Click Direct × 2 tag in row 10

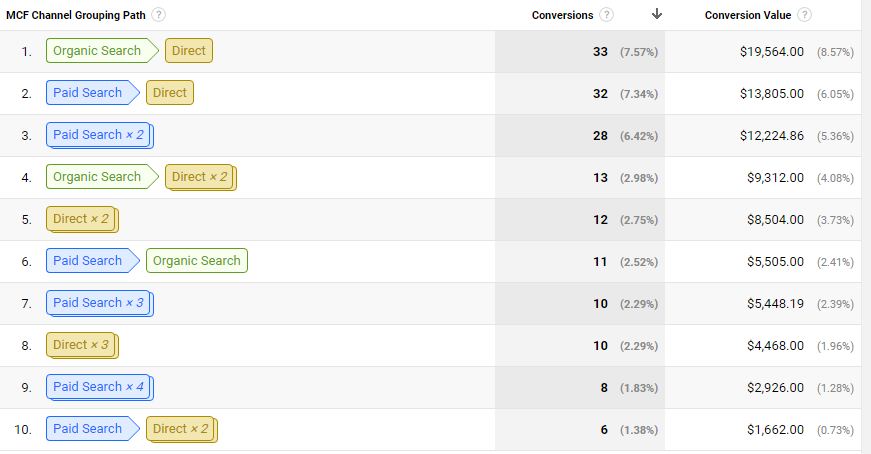[x=180, y=429]
